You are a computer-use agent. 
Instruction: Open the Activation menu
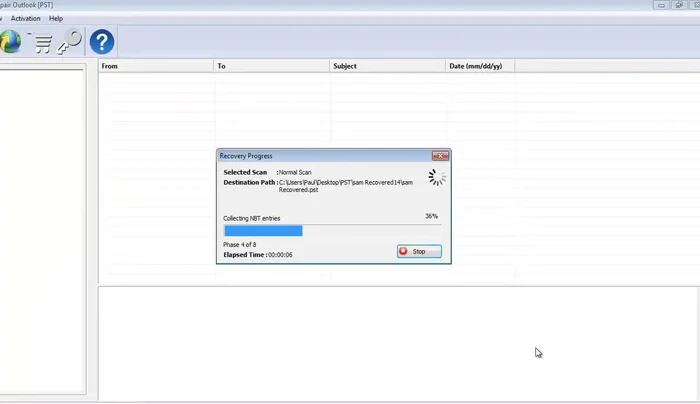click(x=26, y=18)
